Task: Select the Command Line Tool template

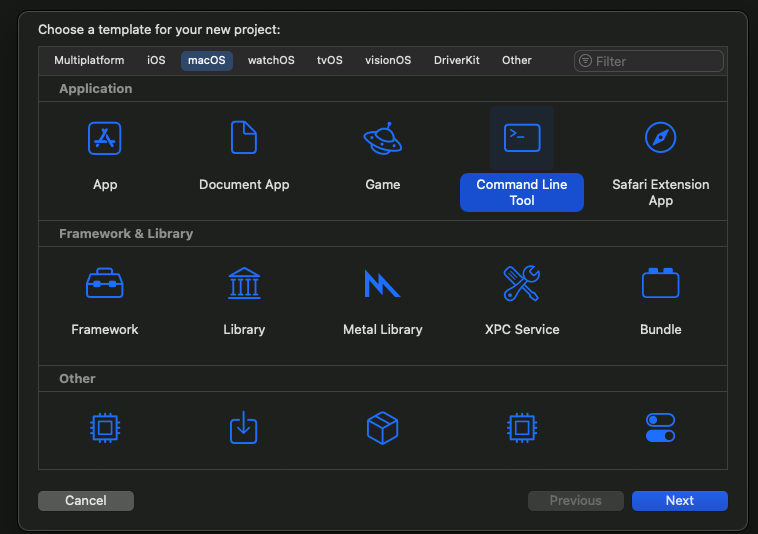Action: point(522,138)
